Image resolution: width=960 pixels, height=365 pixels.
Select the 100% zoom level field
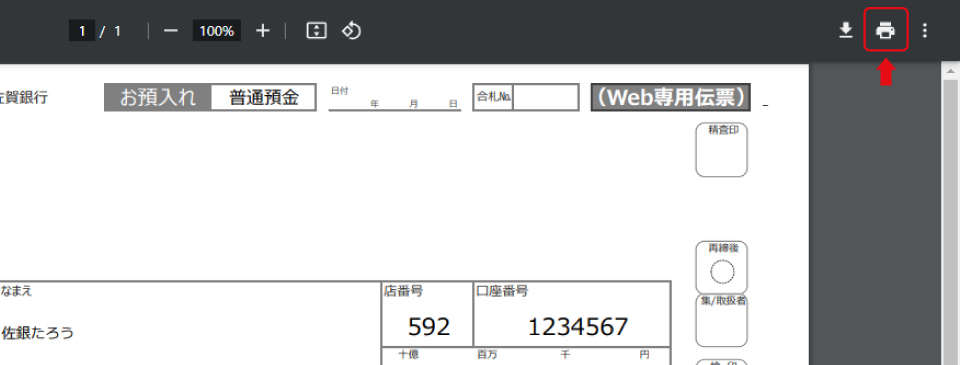217,31
